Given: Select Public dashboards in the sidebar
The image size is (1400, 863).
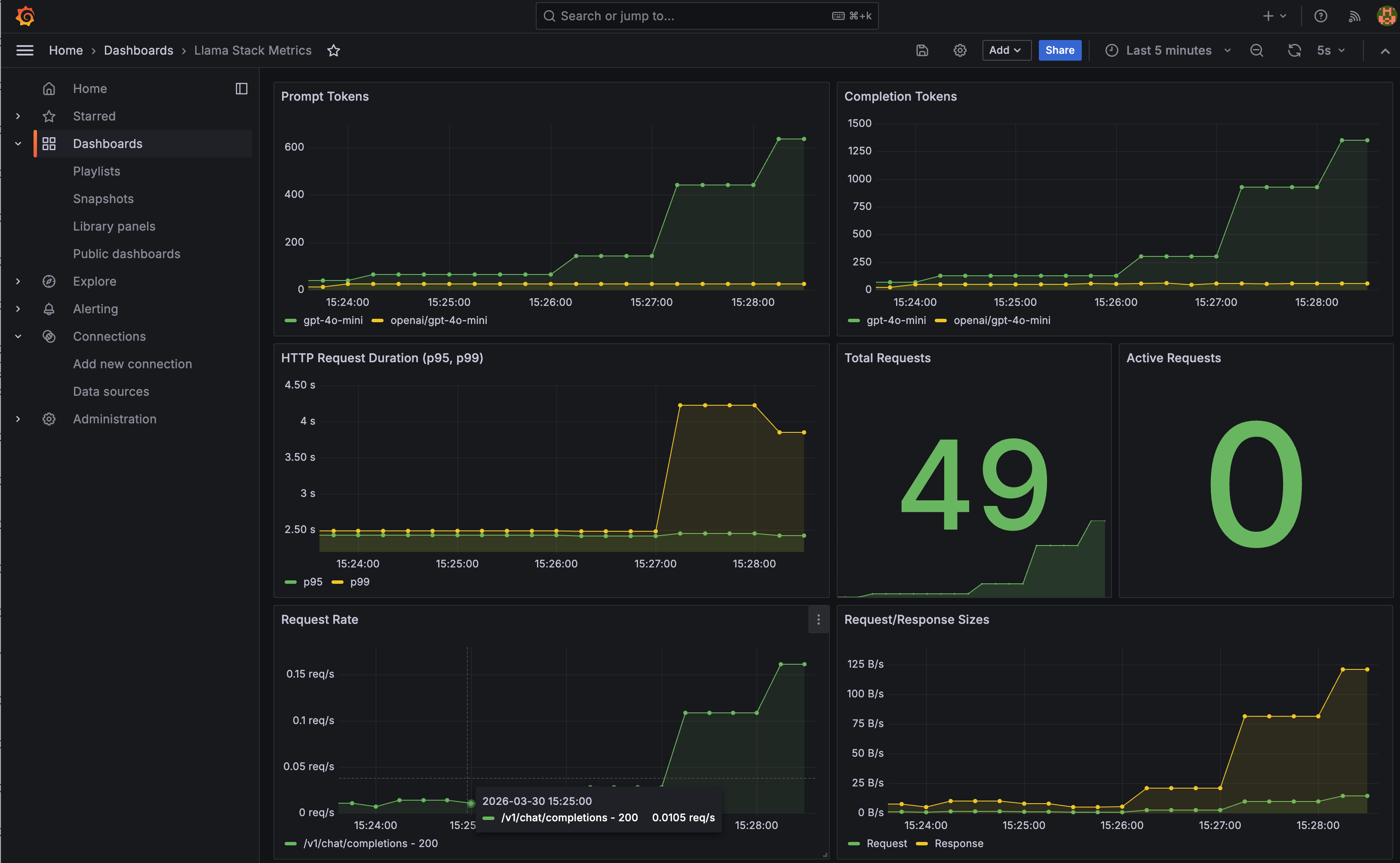Looking at the screenshot, I should click(127, 253).
